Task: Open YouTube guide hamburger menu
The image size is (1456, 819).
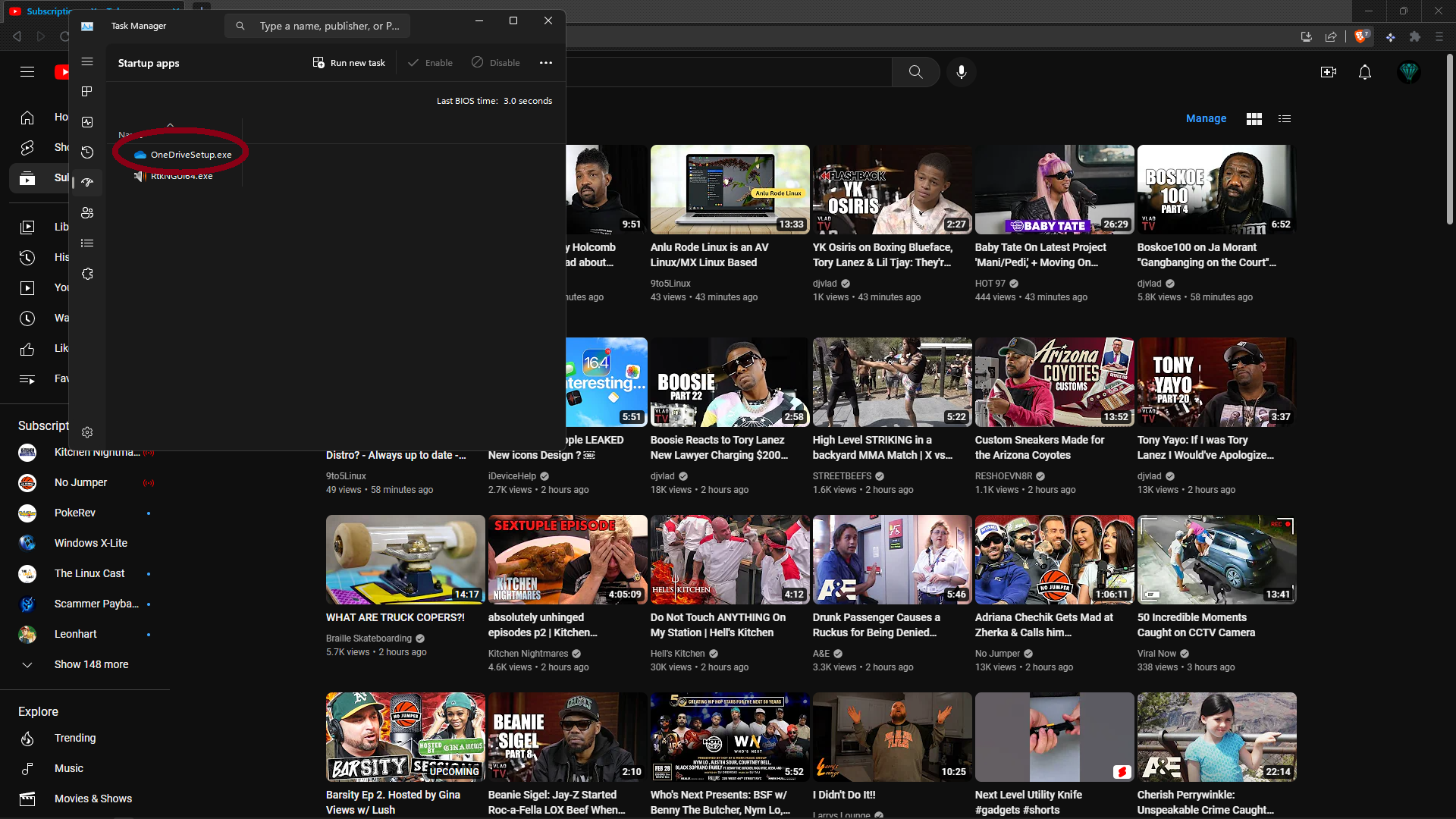Action: [27, 72]
